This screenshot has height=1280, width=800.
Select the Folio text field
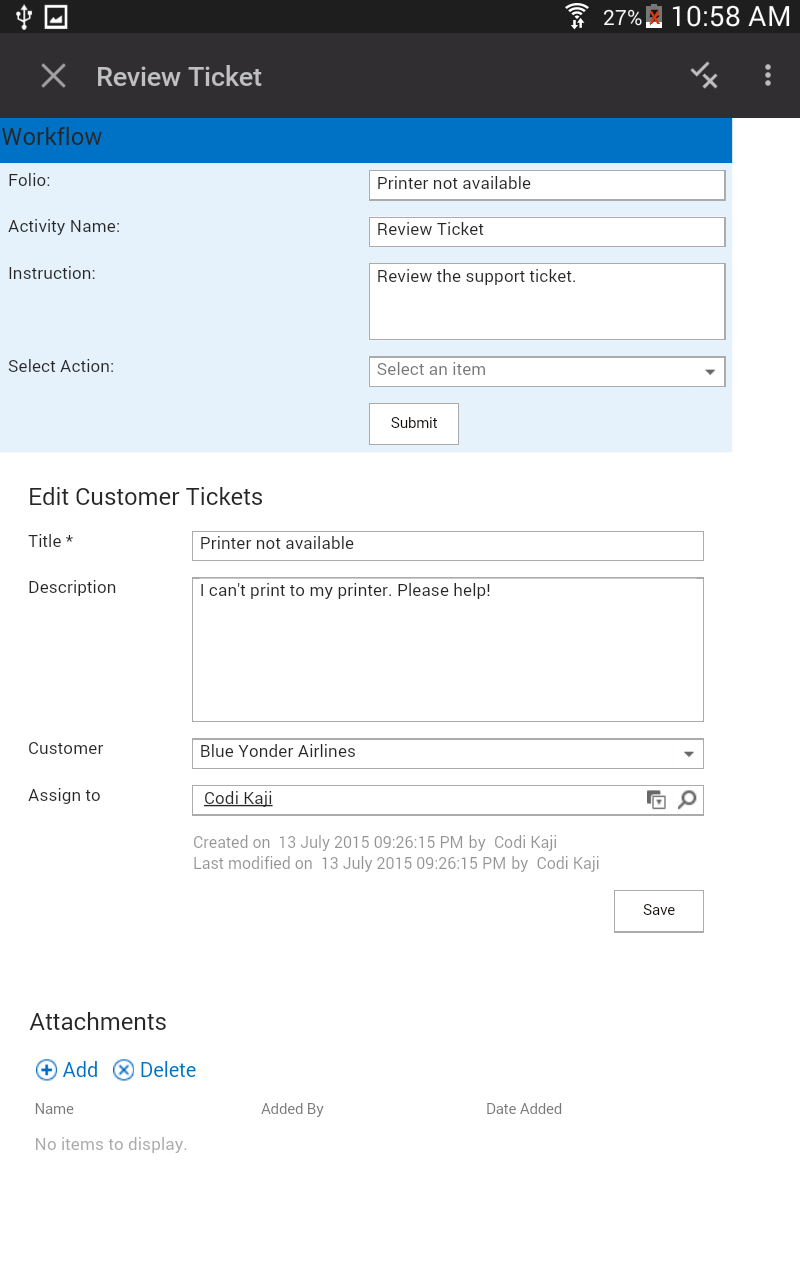[547, 185]
